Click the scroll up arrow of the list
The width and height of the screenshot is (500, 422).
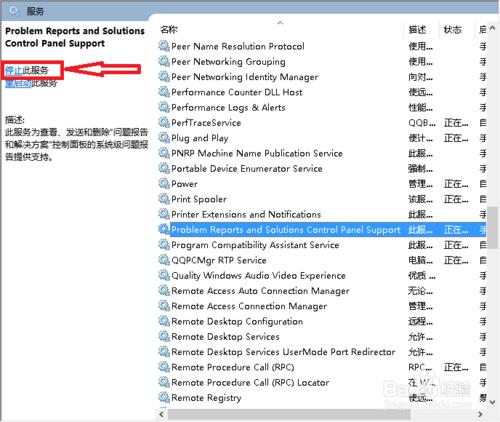pos(492,29)
